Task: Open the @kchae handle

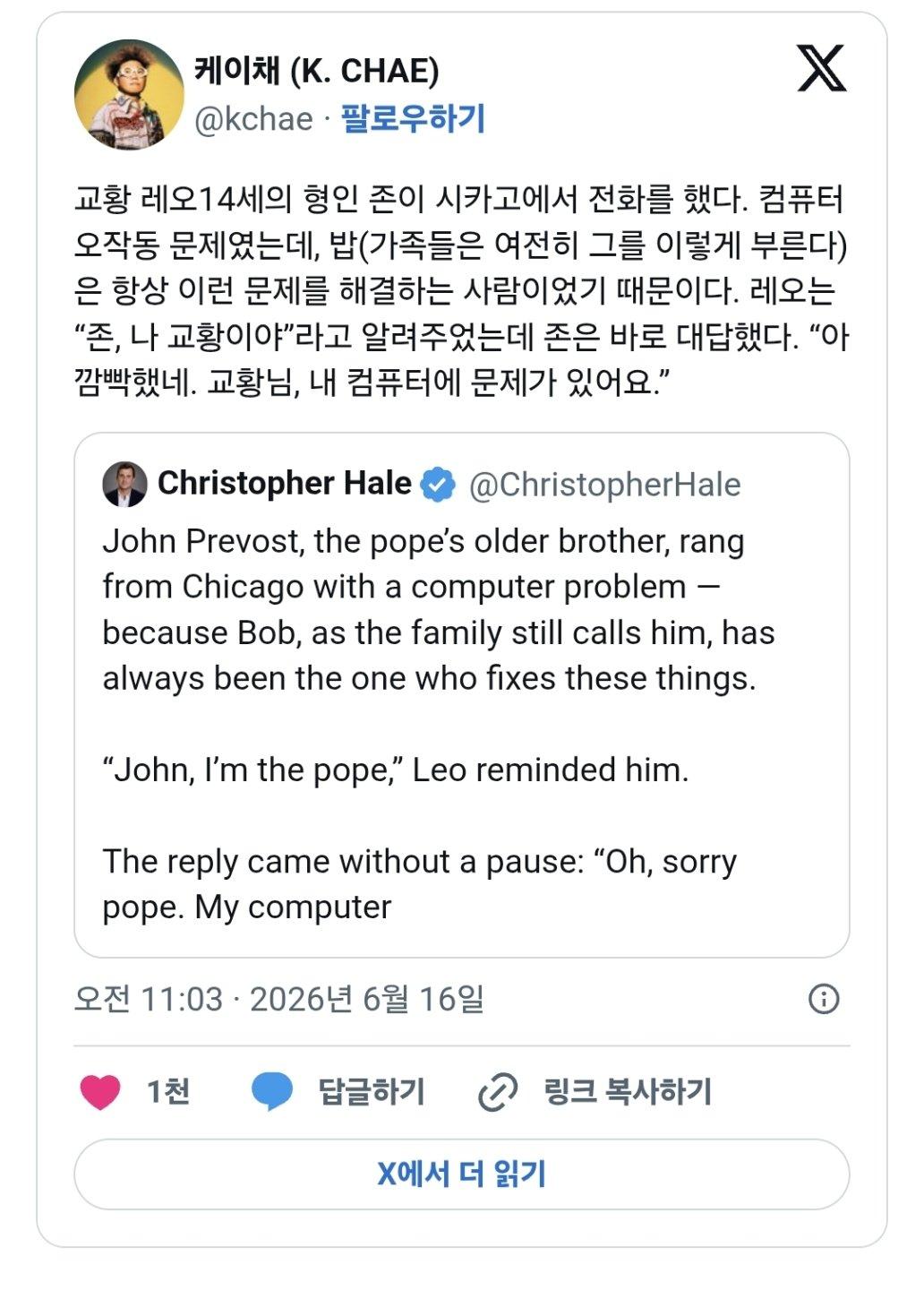Action: point(253,118)
